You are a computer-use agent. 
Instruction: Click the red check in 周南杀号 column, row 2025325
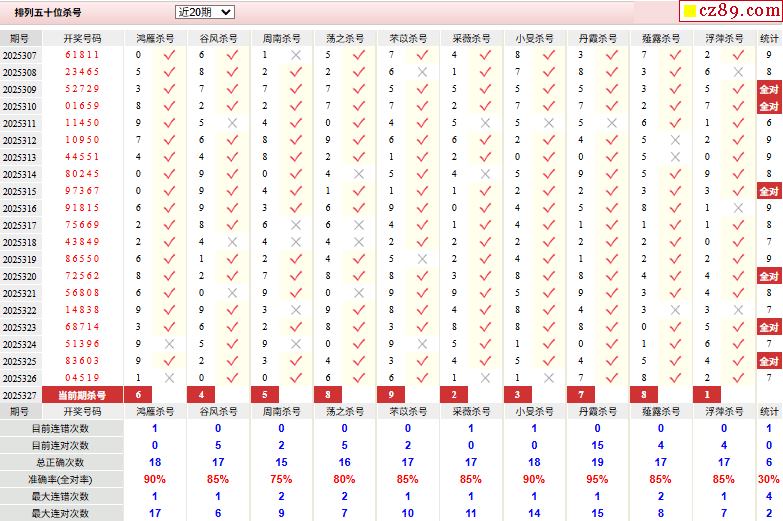(x=296, y=361)
